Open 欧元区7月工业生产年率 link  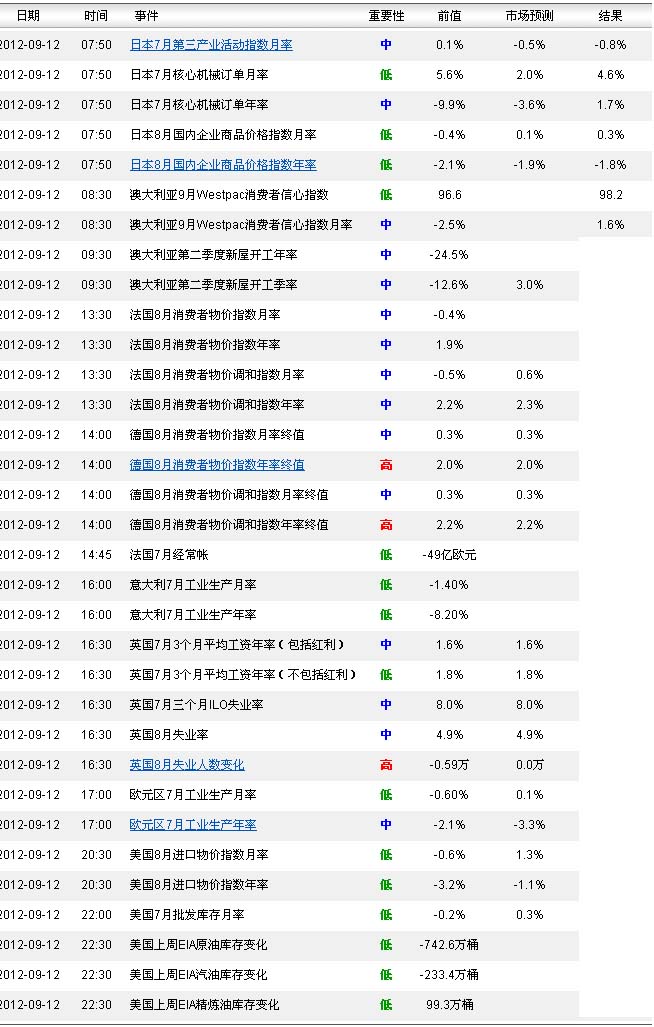[x=192, y=825]
